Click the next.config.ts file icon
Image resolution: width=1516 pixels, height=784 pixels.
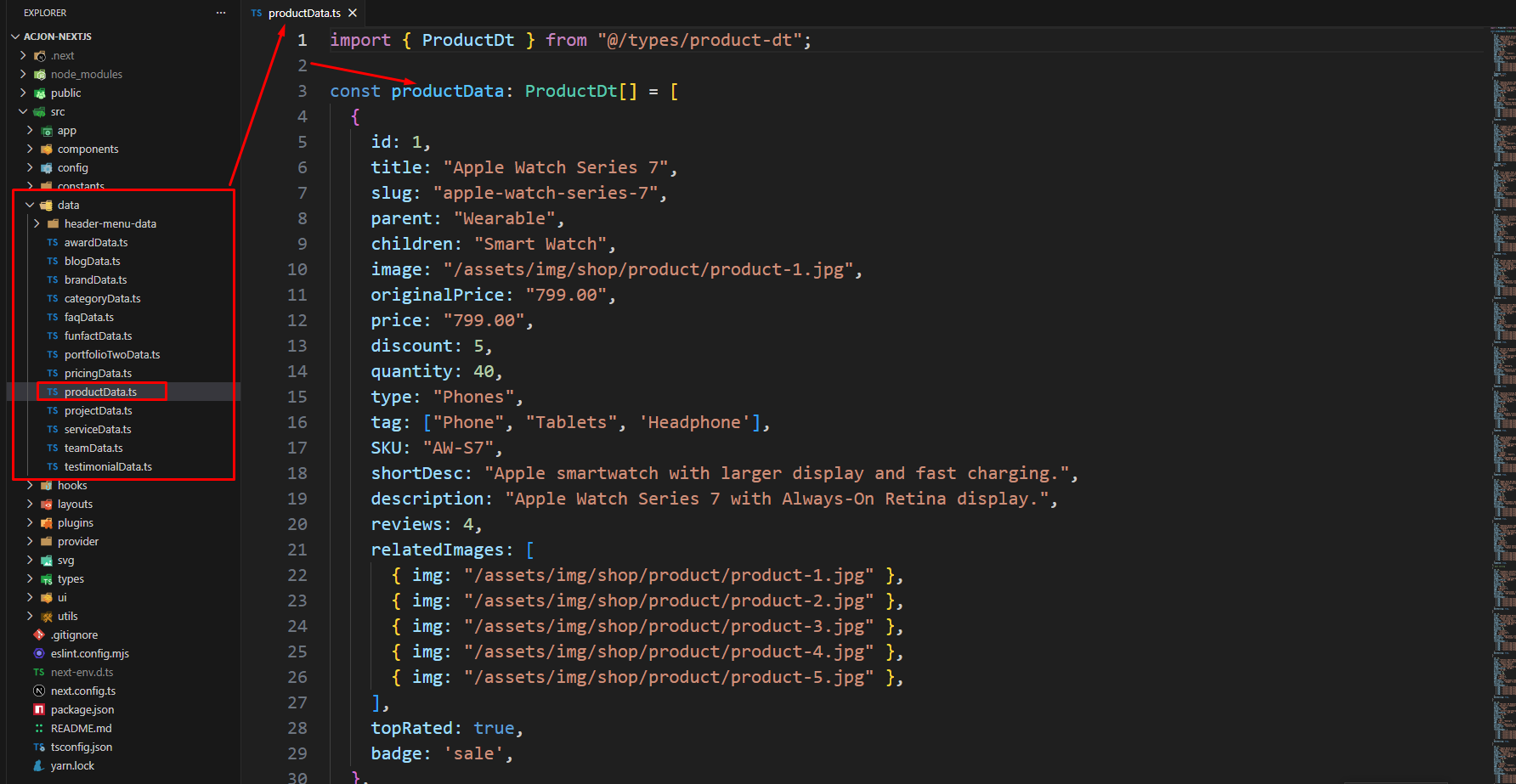pyautogui.click(x=39, y=691)
